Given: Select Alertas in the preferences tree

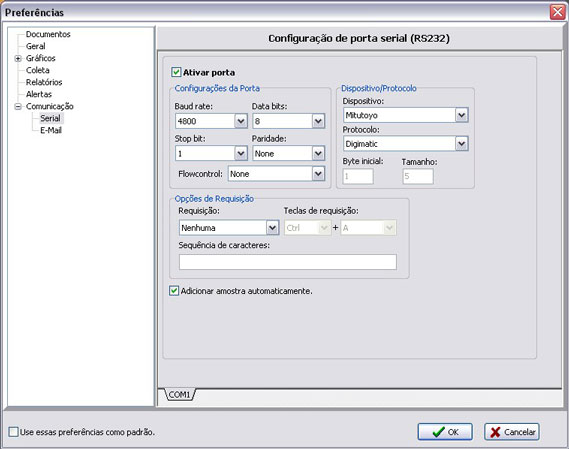Looking at the screenshot, I should (39, 94).
